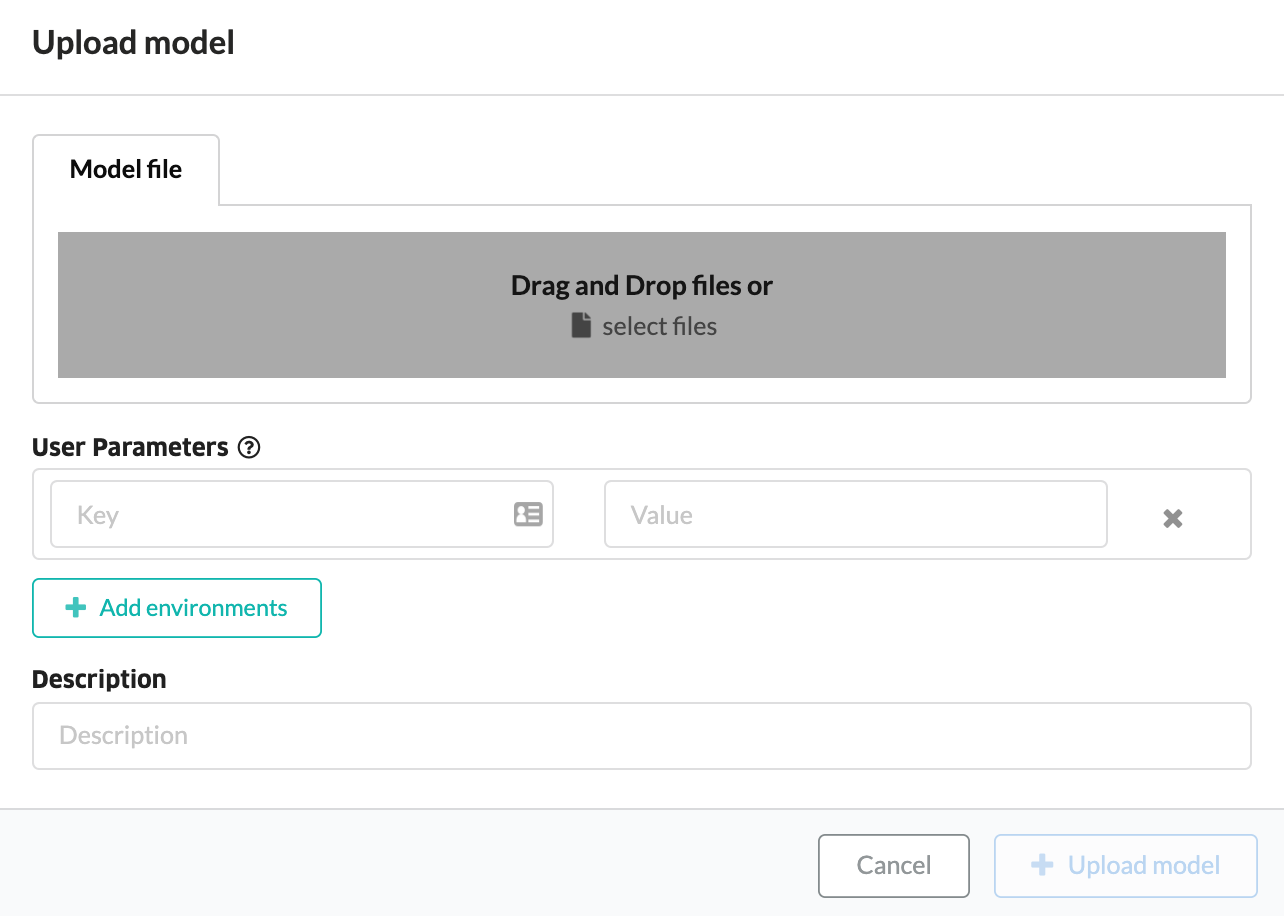Viewport: 1284px width, 916px height.
Task: Focus the Description input field
Action: [x=642, y=736]
